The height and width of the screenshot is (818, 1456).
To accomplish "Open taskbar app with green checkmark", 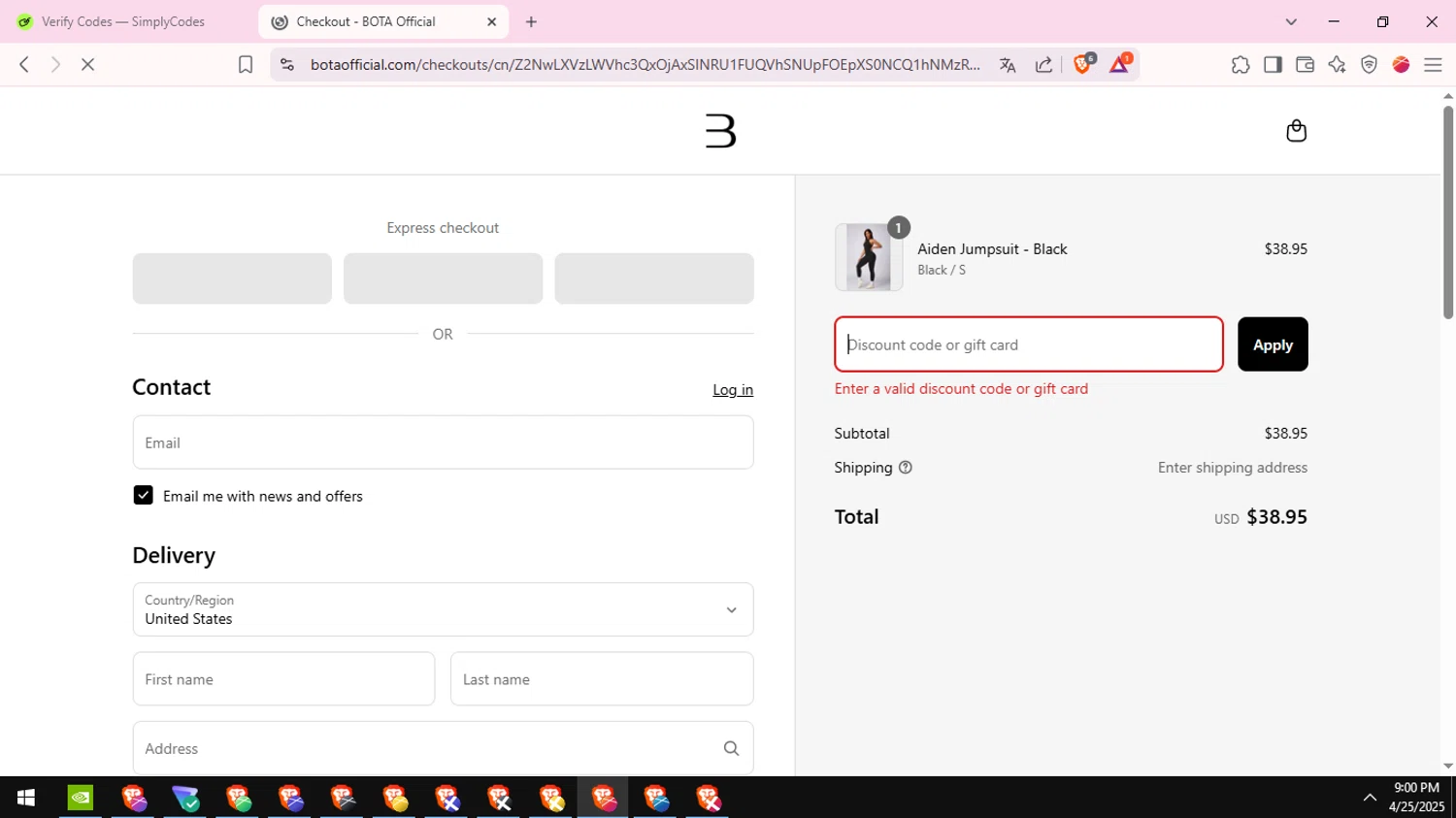I will pos(185,798).
